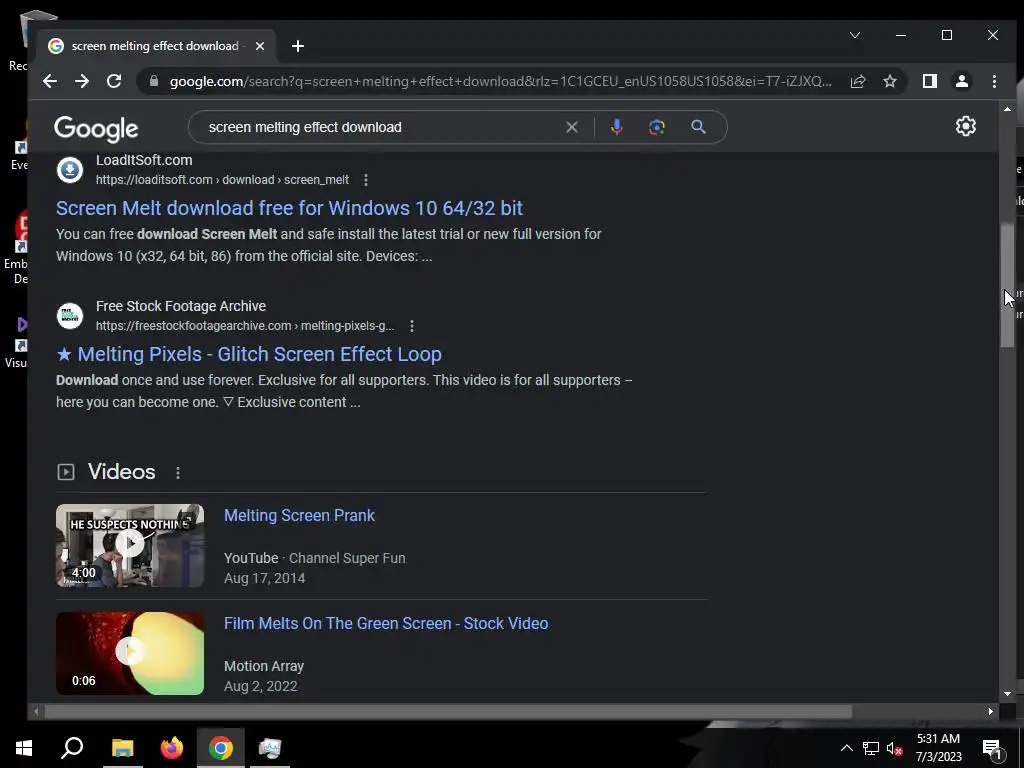This screenshot has width=1024, height=768.
Task: Open Screen Melt download free result
Action: (x=289, y=208)
